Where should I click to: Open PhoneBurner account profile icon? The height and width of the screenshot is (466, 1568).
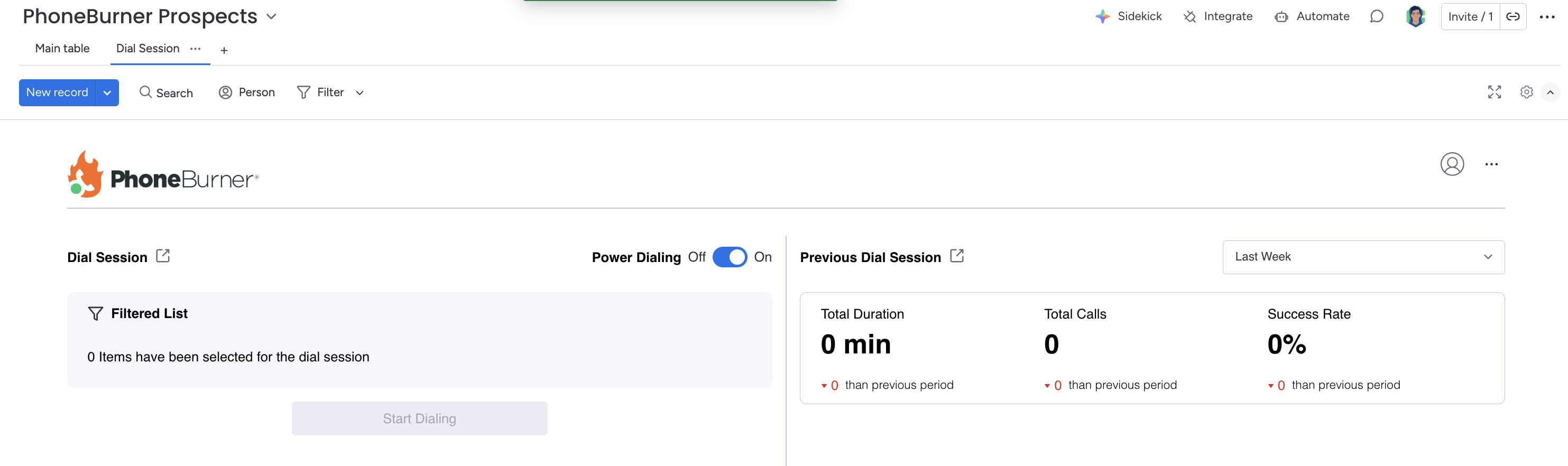tap(1452, 164)
